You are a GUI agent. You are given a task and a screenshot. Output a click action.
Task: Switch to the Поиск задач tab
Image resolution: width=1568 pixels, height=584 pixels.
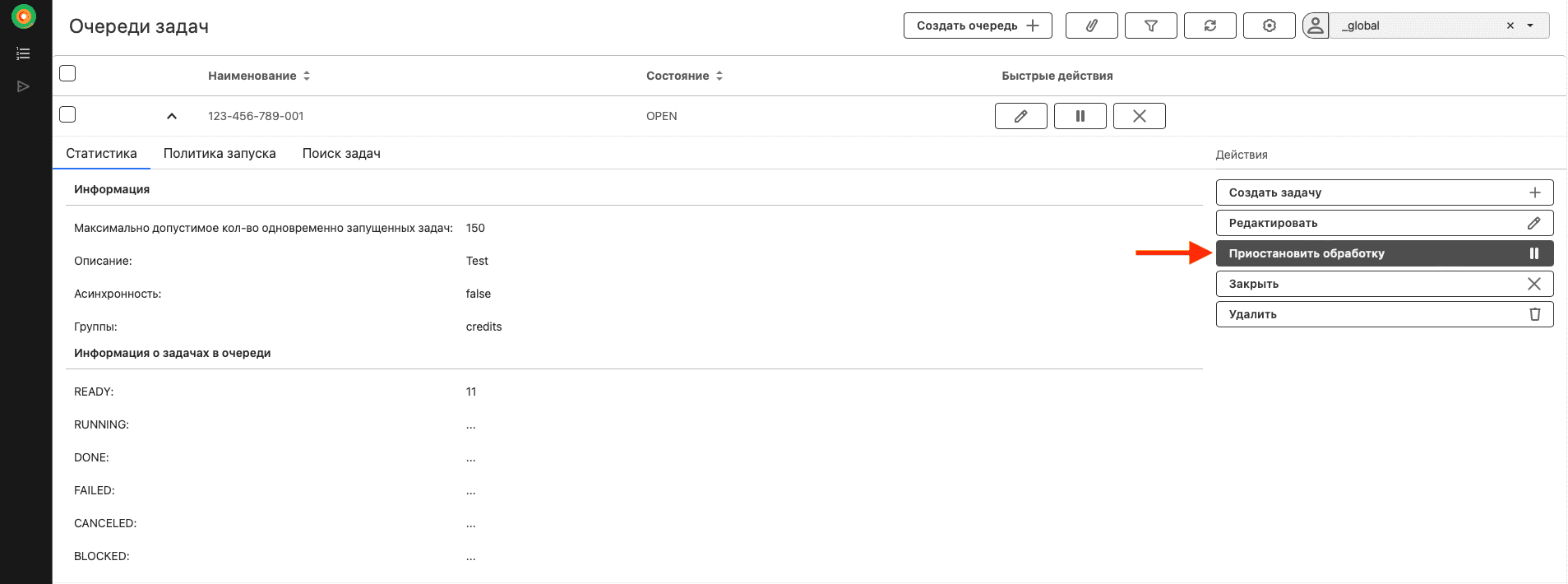(341, 153)
